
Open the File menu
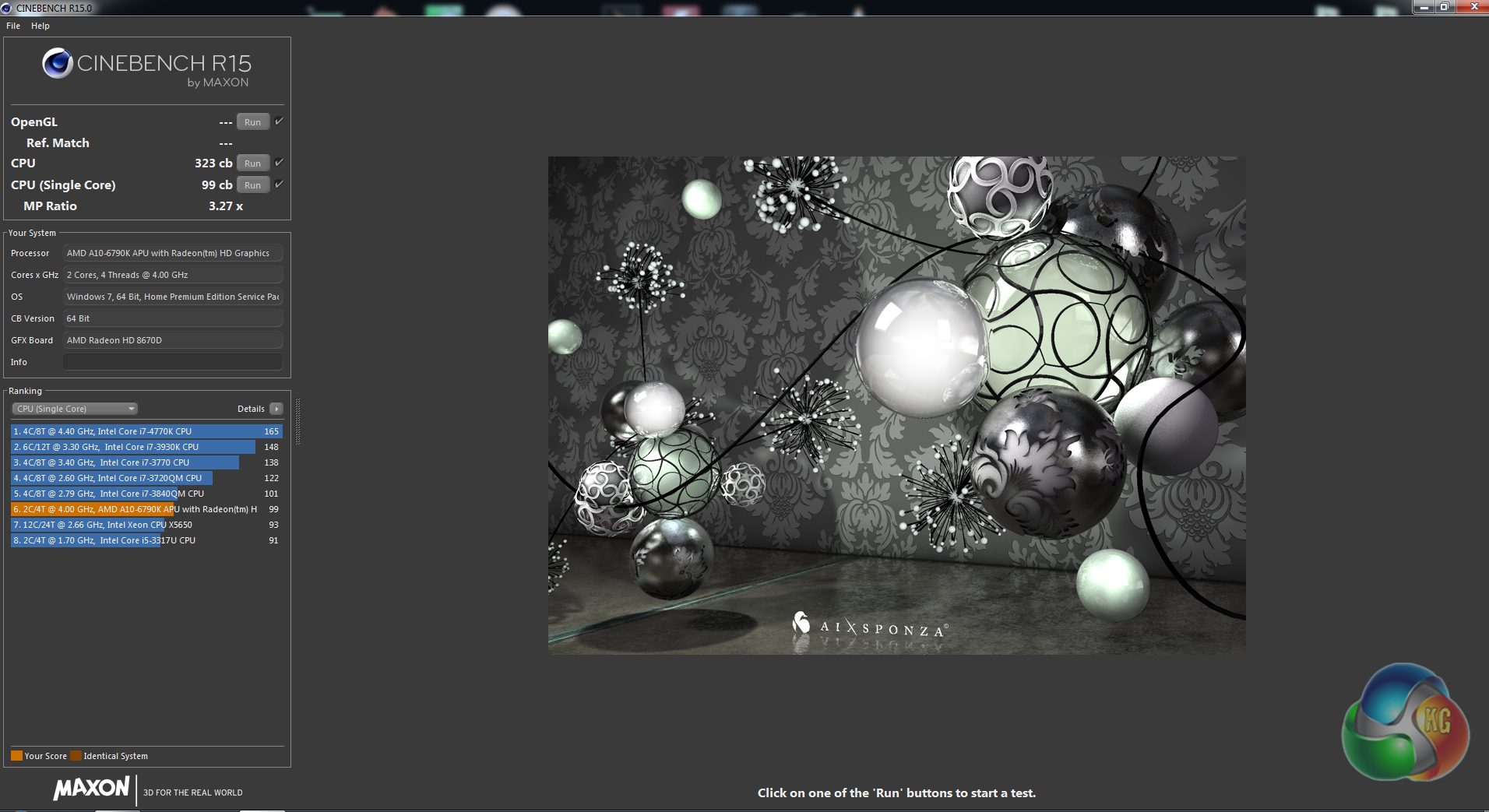(x=13, y=26)
